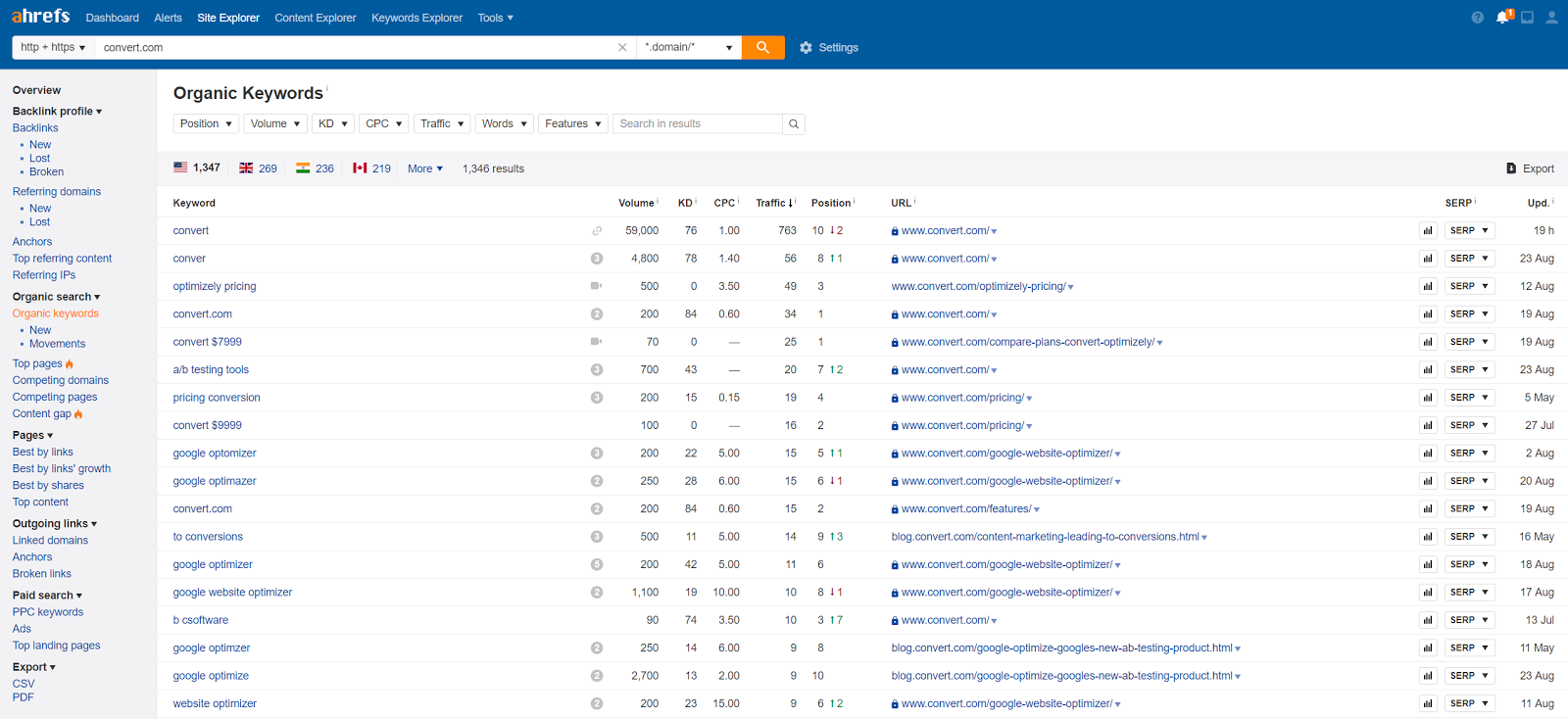Open chart icon for 'google optimize' row

pos(1428,676)
